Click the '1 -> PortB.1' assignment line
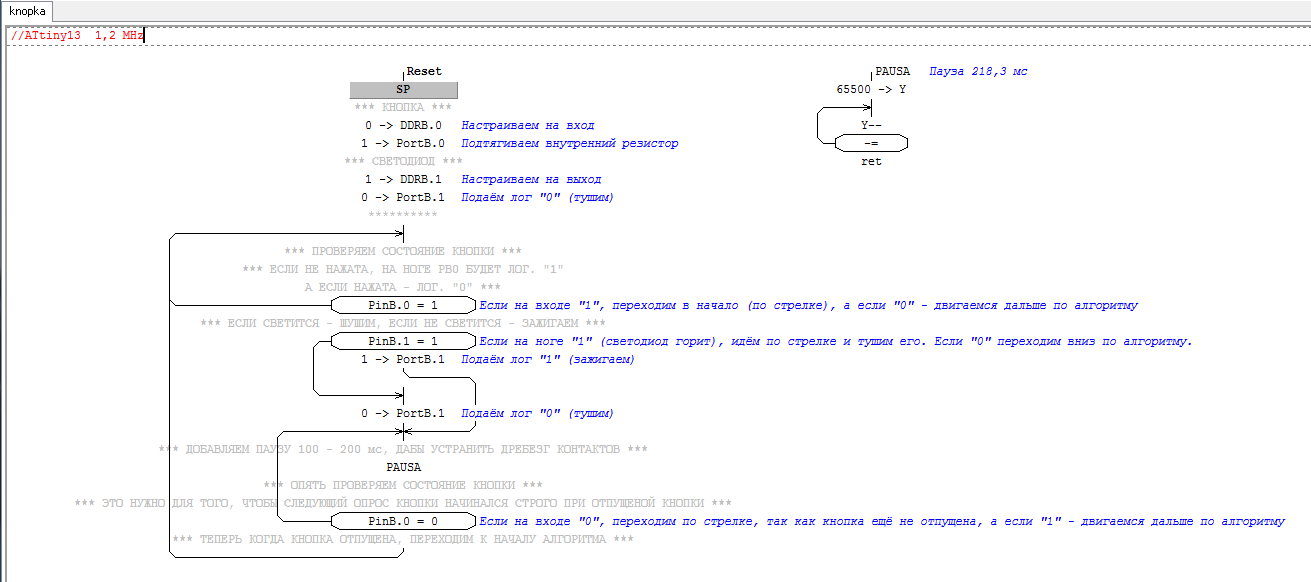1311x582 pixels. pyautogui.click(x=403, y=359)
